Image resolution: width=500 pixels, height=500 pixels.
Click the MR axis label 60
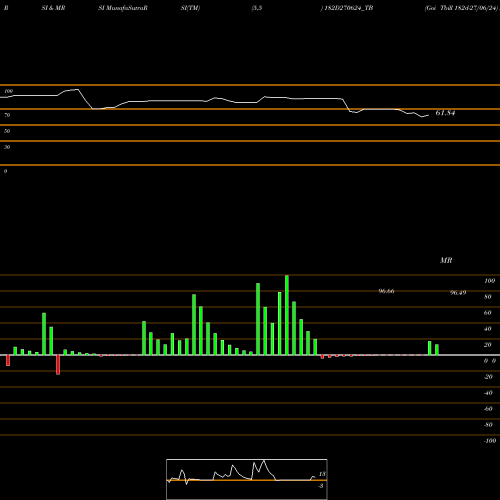(x=488, y=313)
